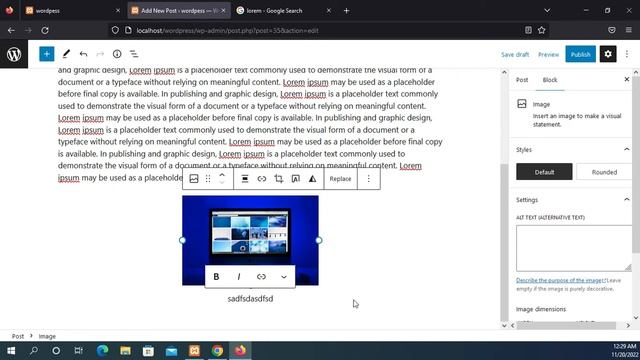Viewport: 640px width, 360px height.
Task: Select Image in the breadcrumb bar
Action: click(x=47, y=336)
